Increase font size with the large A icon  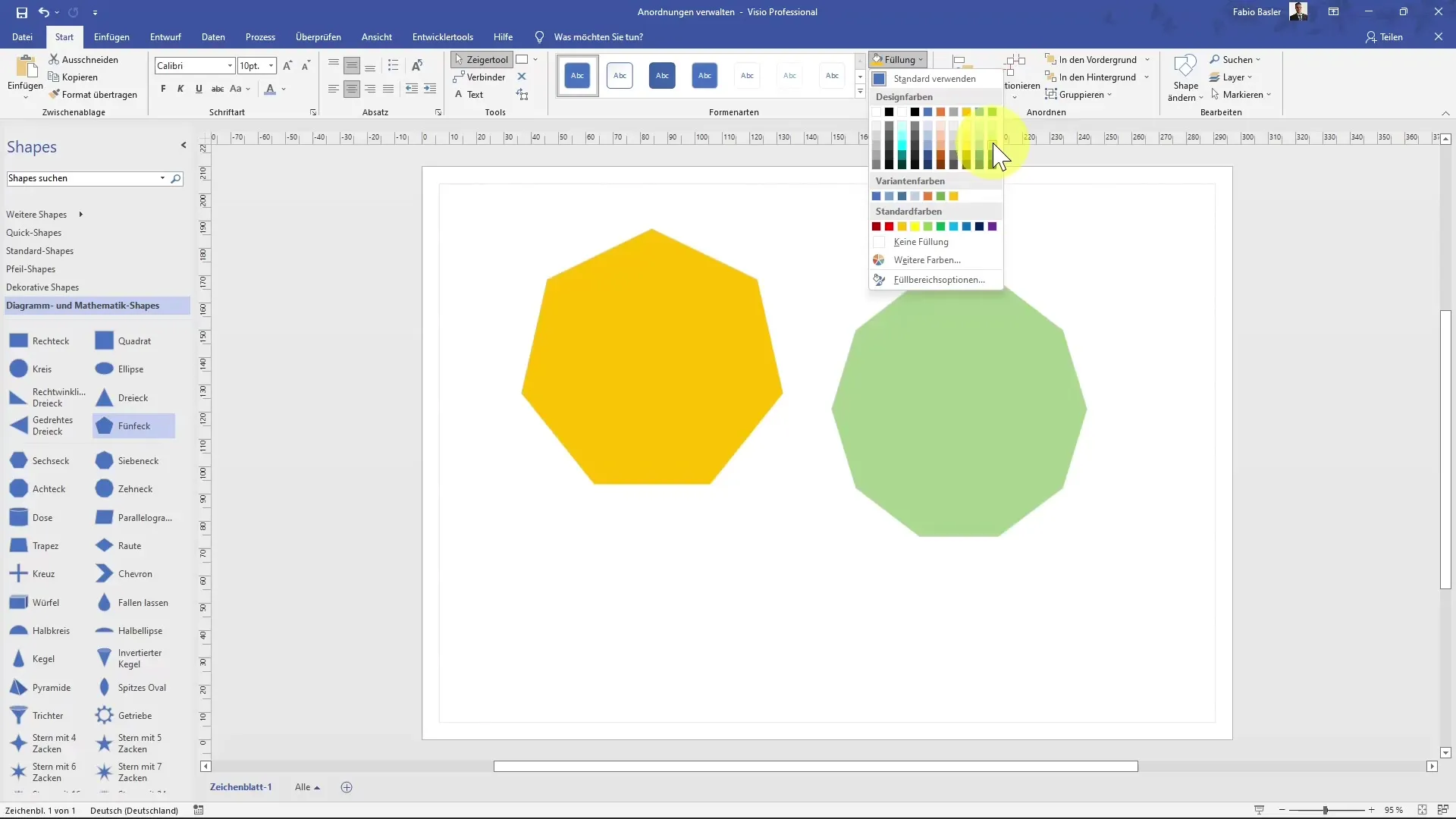coord(287,66)
